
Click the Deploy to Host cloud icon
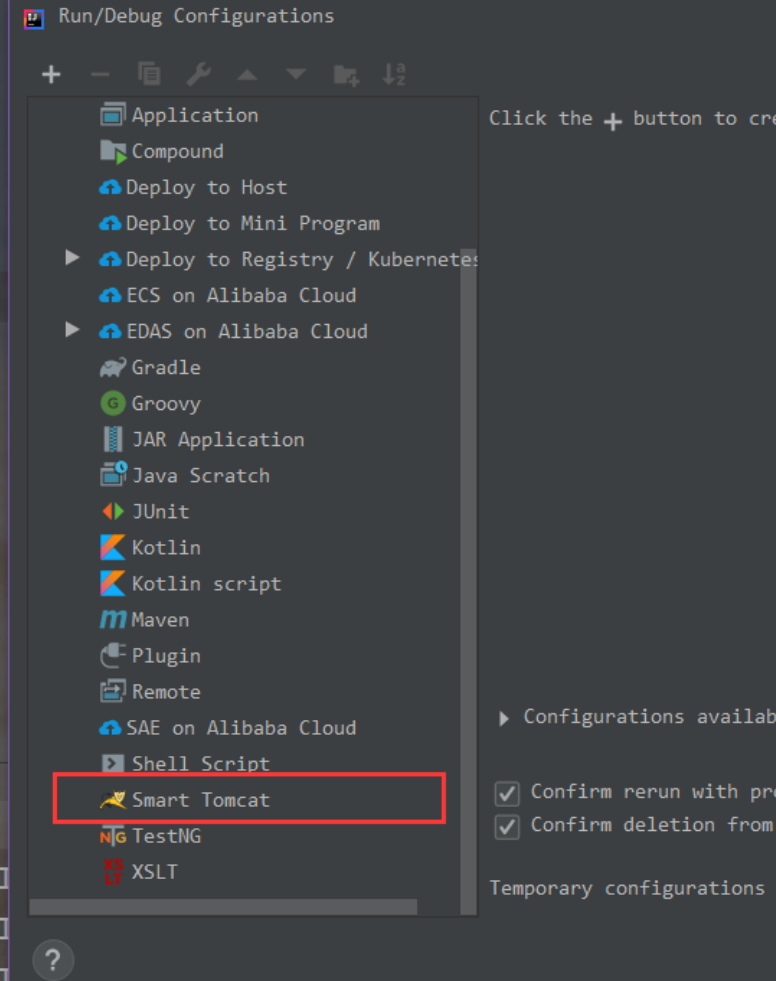coord(110,187)
